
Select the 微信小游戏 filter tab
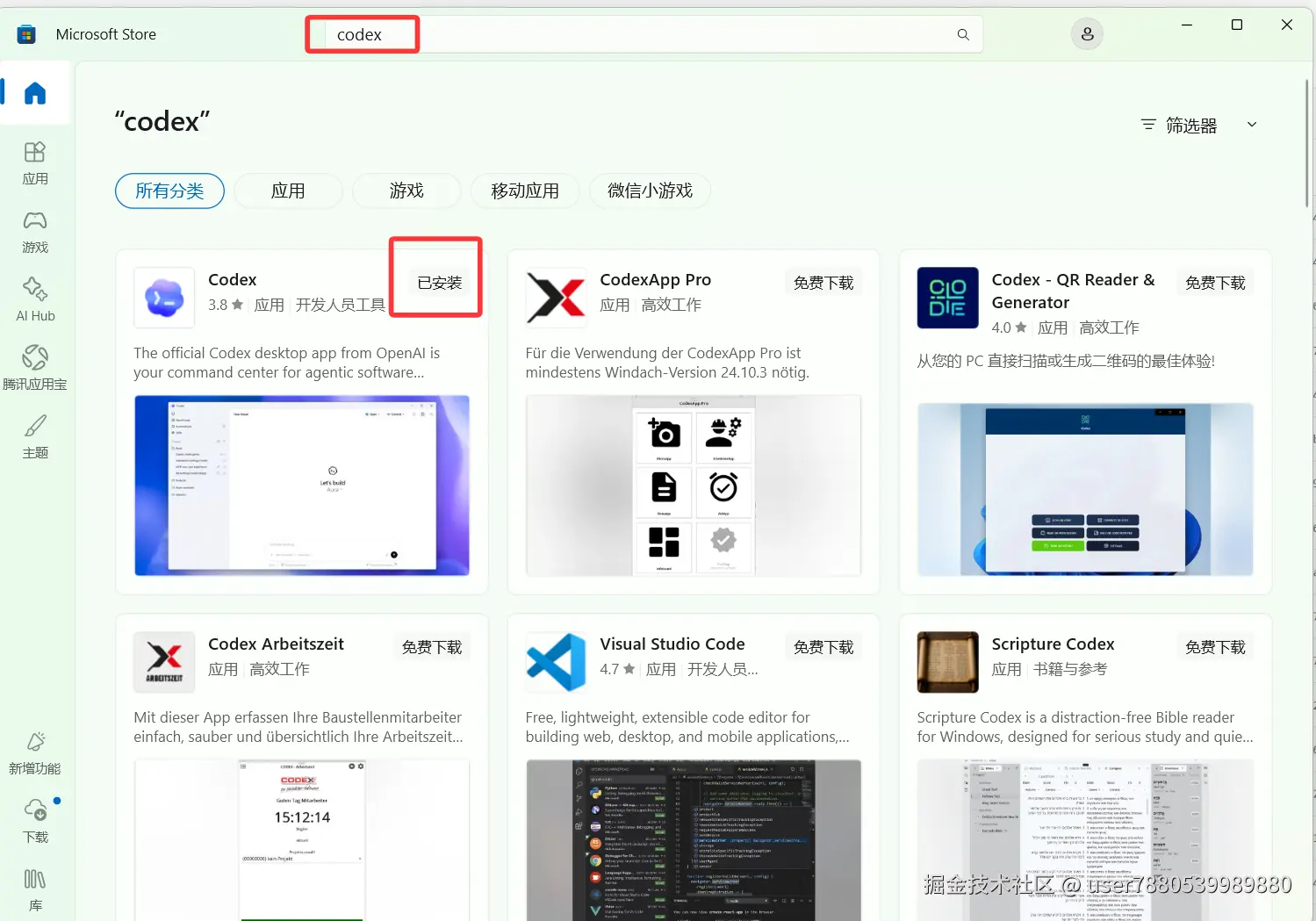point(651,191)
